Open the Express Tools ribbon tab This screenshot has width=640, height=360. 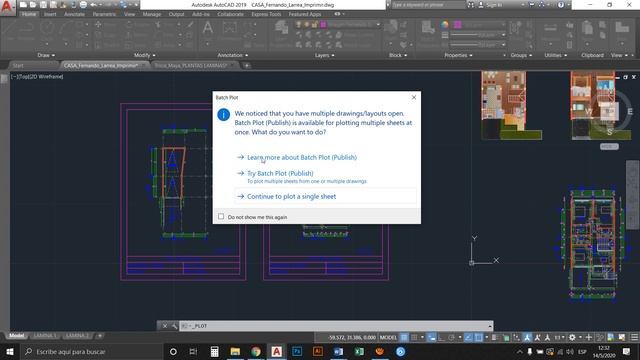click(x=266, y=14)
